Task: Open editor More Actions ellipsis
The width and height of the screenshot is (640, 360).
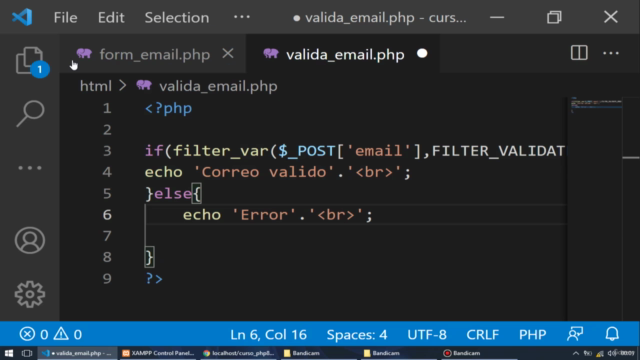Action: (611, 53)
